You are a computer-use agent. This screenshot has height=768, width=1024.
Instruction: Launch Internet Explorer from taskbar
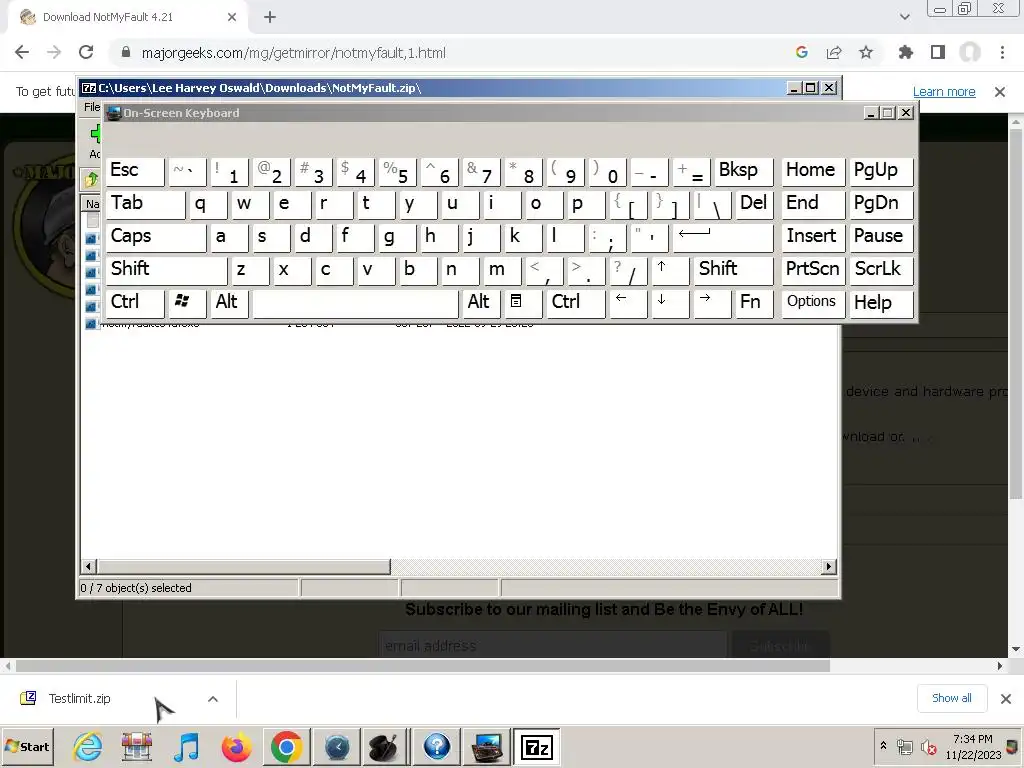pos(88,746)
